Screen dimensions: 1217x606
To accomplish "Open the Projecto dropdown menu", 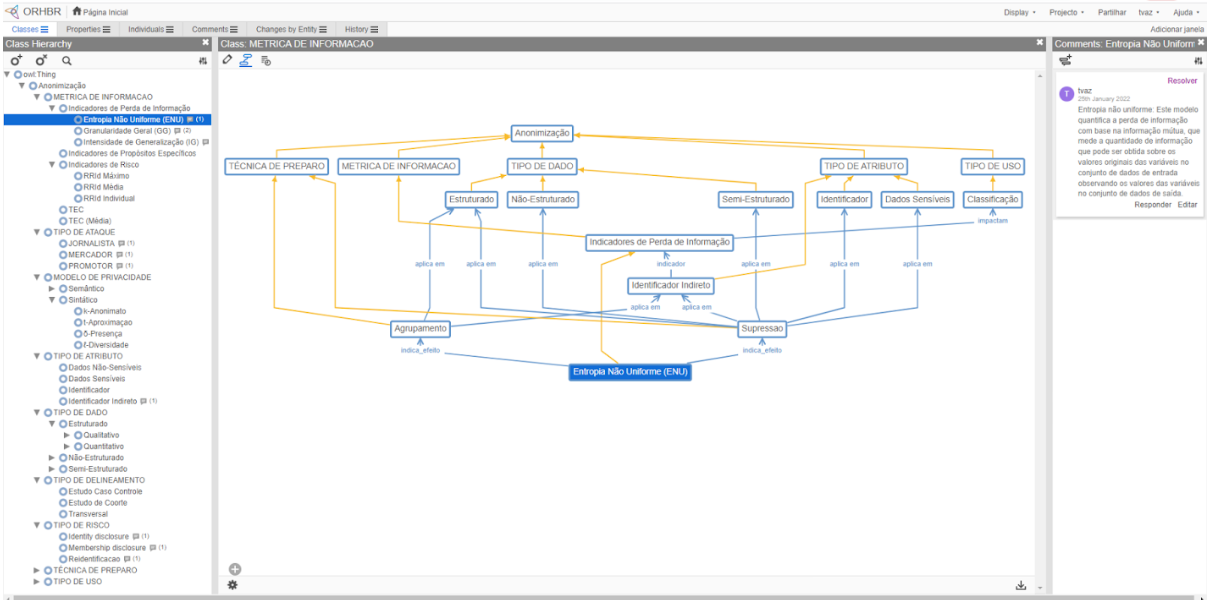I will click(1066, 12).
